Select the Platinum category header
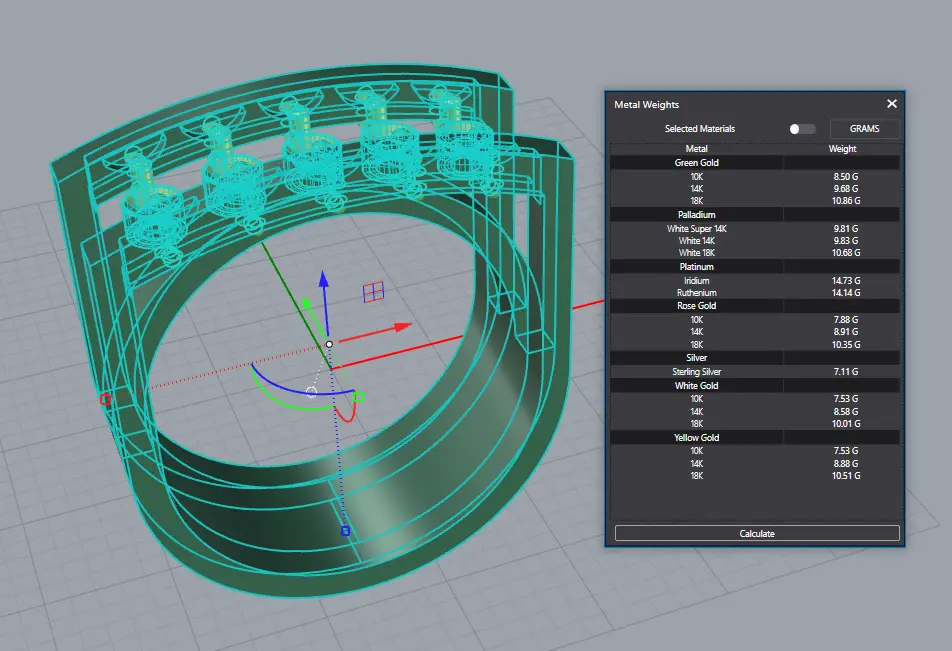This screenshot has width=952, height=651. (697, 267)
